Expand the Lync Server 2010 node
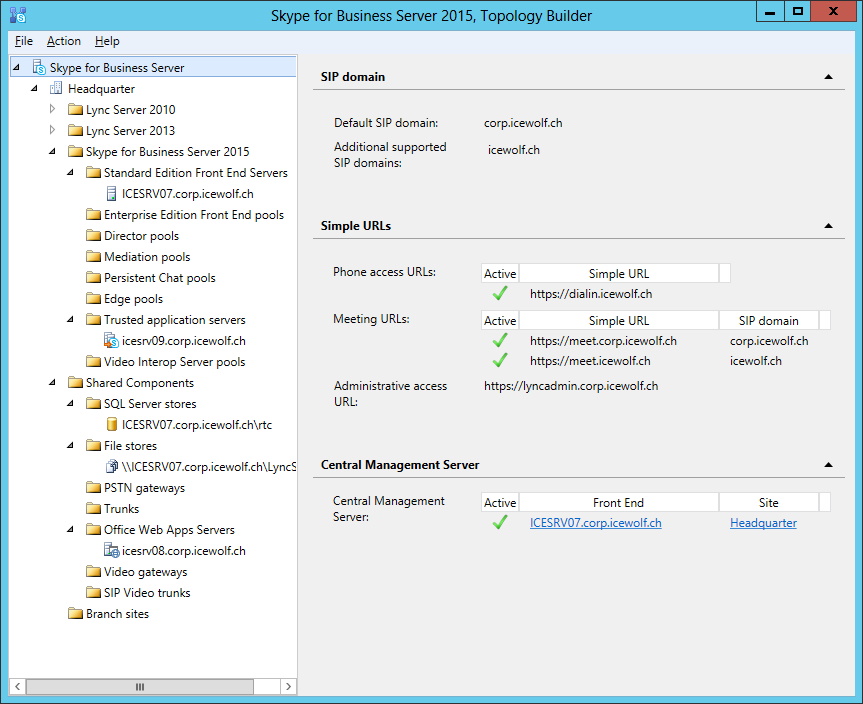 point(52,109)
